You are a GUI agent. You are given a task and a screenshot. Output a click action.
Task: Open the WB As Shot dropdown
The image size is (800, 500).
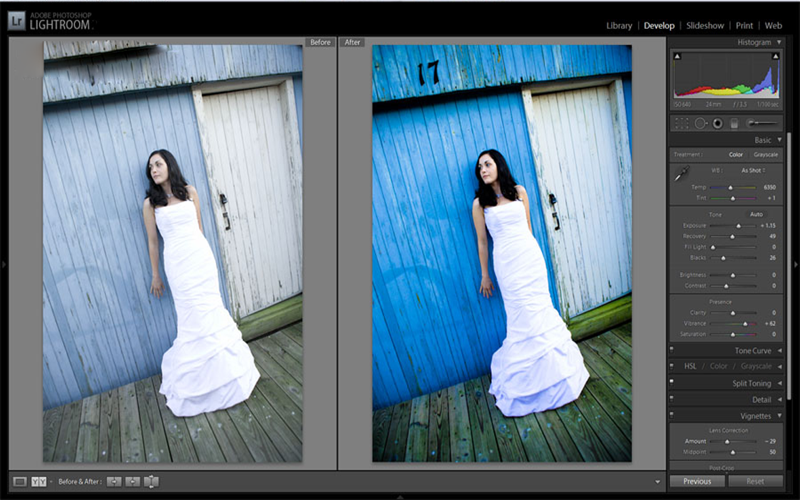click(x=753, y=170)
